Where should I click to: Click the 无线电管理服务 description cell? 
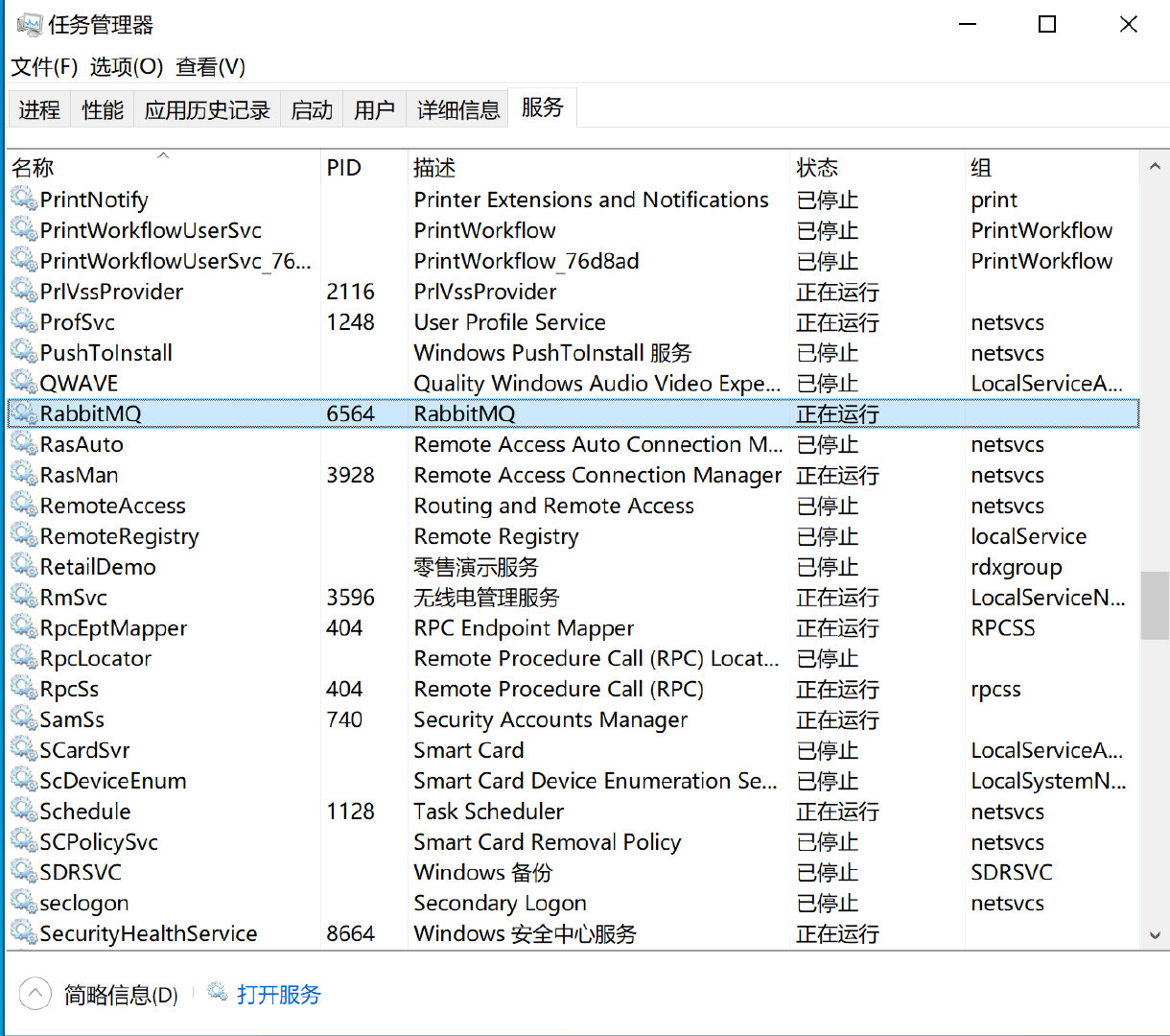coord(487,598)
